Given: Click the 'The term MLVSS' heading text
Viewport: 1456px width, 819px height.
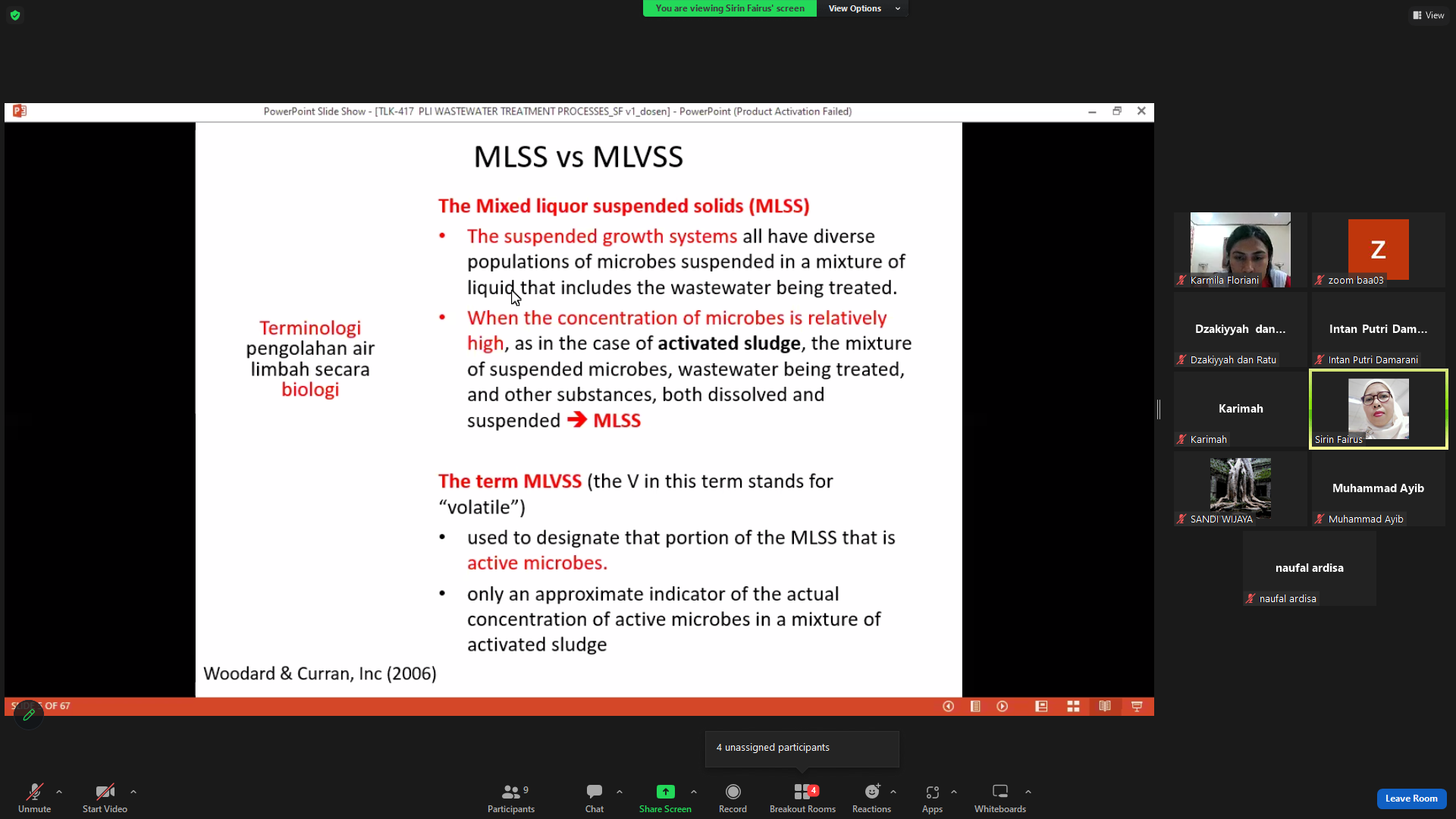Looking at the screenshot, I should click(x=510, y=482).
